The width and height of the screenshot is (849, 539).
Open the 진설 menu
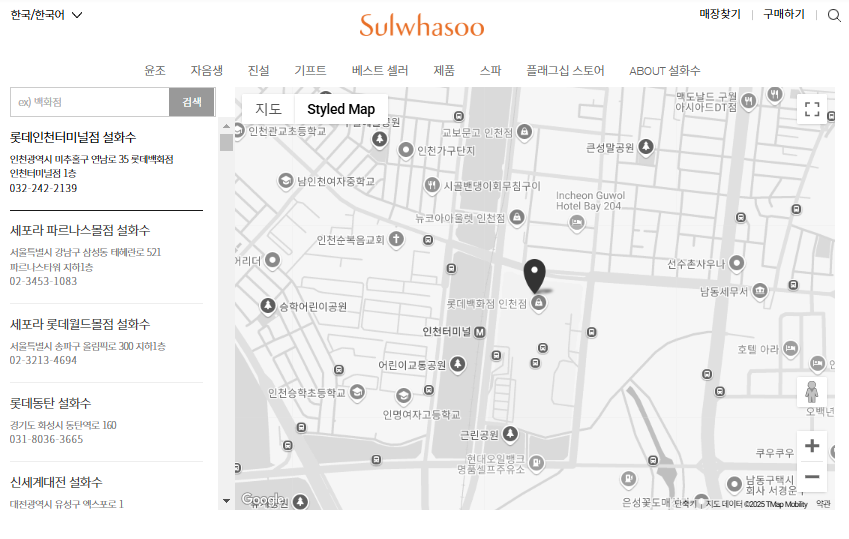pyautogui.click(x=259, y=70)
